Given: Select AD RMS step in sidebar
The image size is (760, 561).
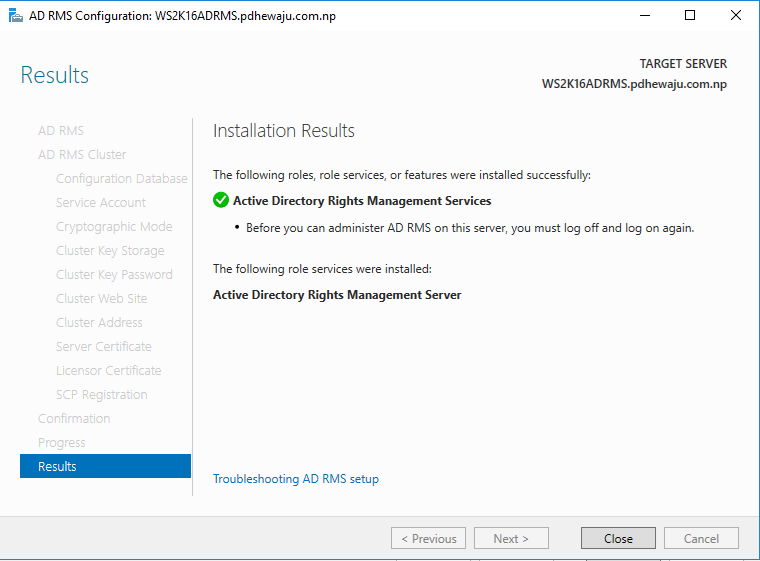Looking at the screenshot, I should click(x=61, y=130).
